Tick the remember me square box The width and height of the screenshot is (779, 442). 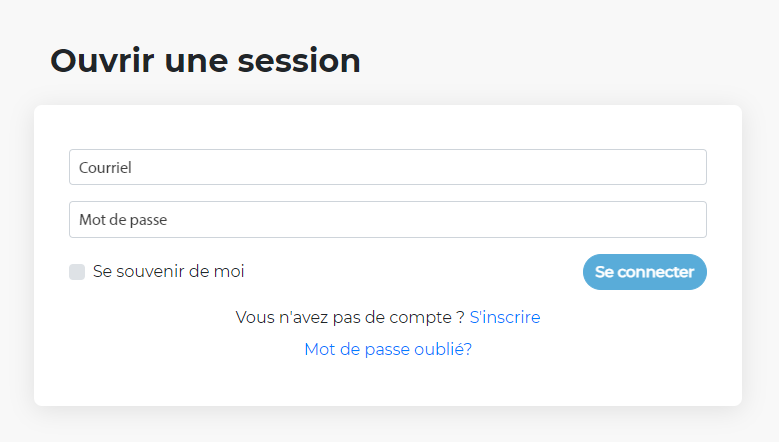(77, 272)
